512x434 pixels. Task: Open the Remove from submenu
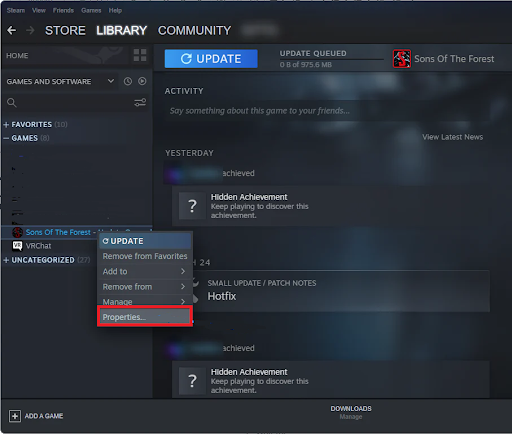pyautogui.click(x=145, y=287)
